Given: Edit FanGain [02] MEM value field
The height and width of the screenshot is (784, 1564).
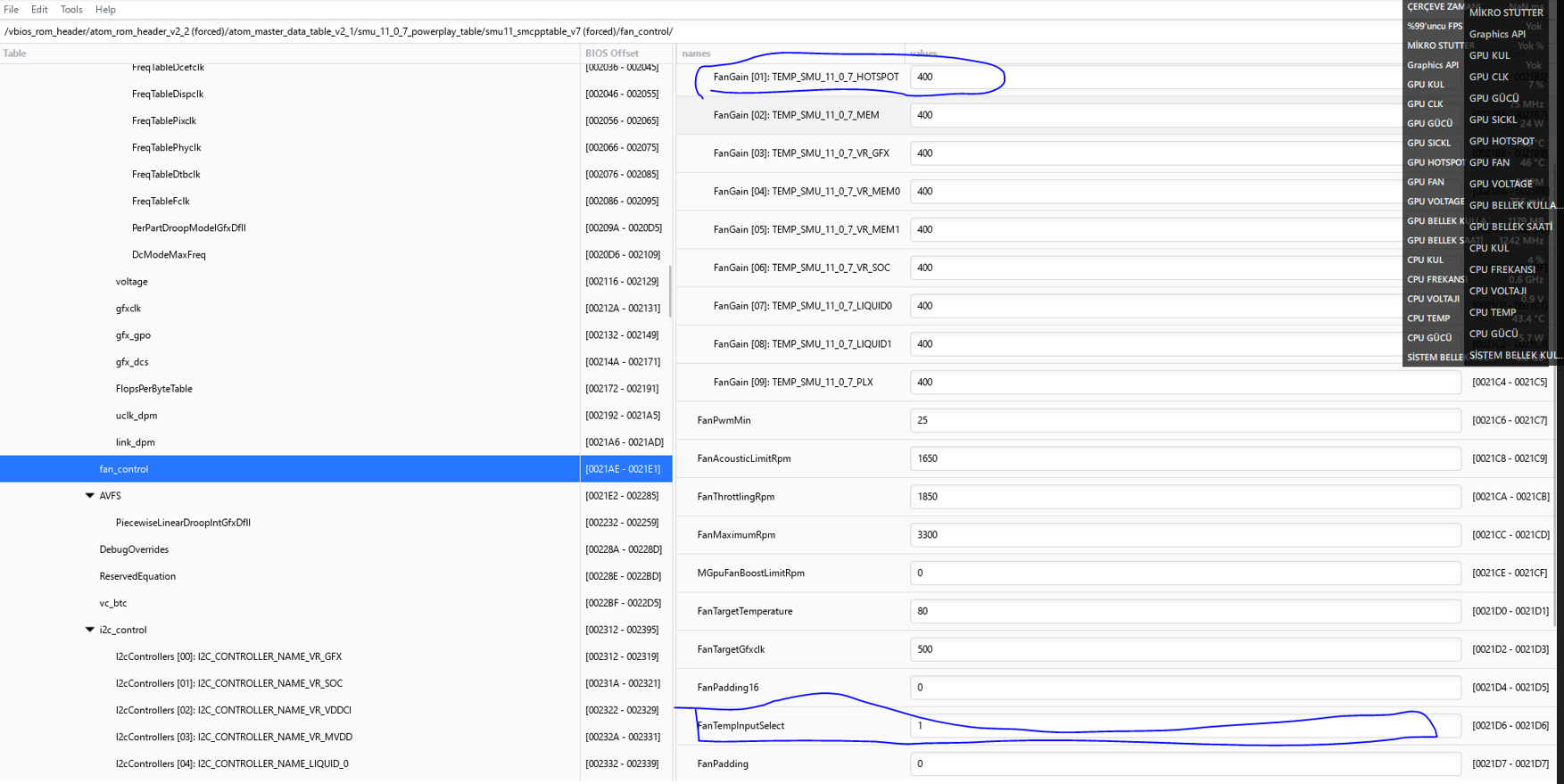Looking at the screenshot, I should [x=1185, y=115].
